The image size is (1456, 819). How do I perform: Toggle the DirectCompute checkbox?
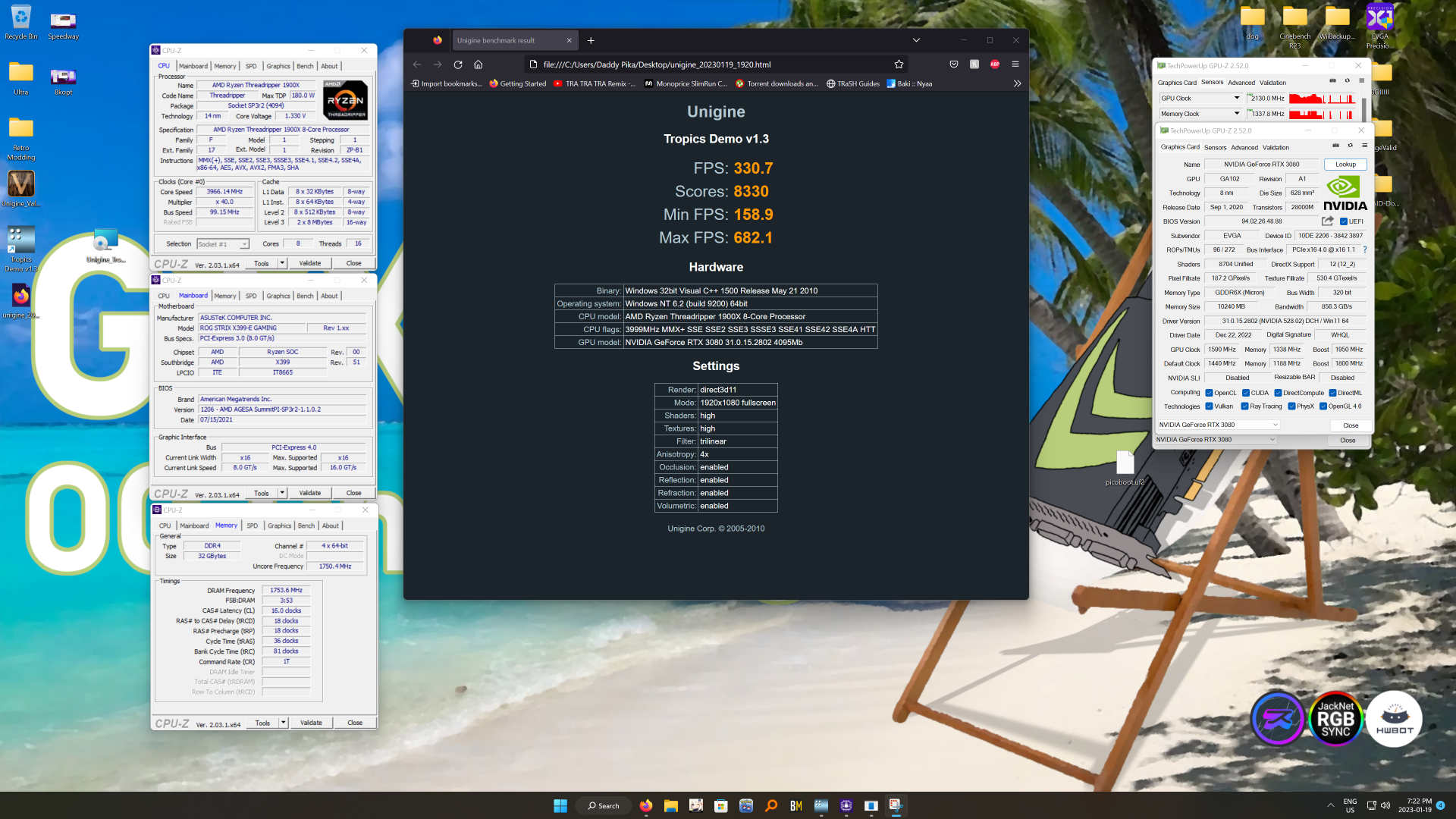(x=1278, y=393)
